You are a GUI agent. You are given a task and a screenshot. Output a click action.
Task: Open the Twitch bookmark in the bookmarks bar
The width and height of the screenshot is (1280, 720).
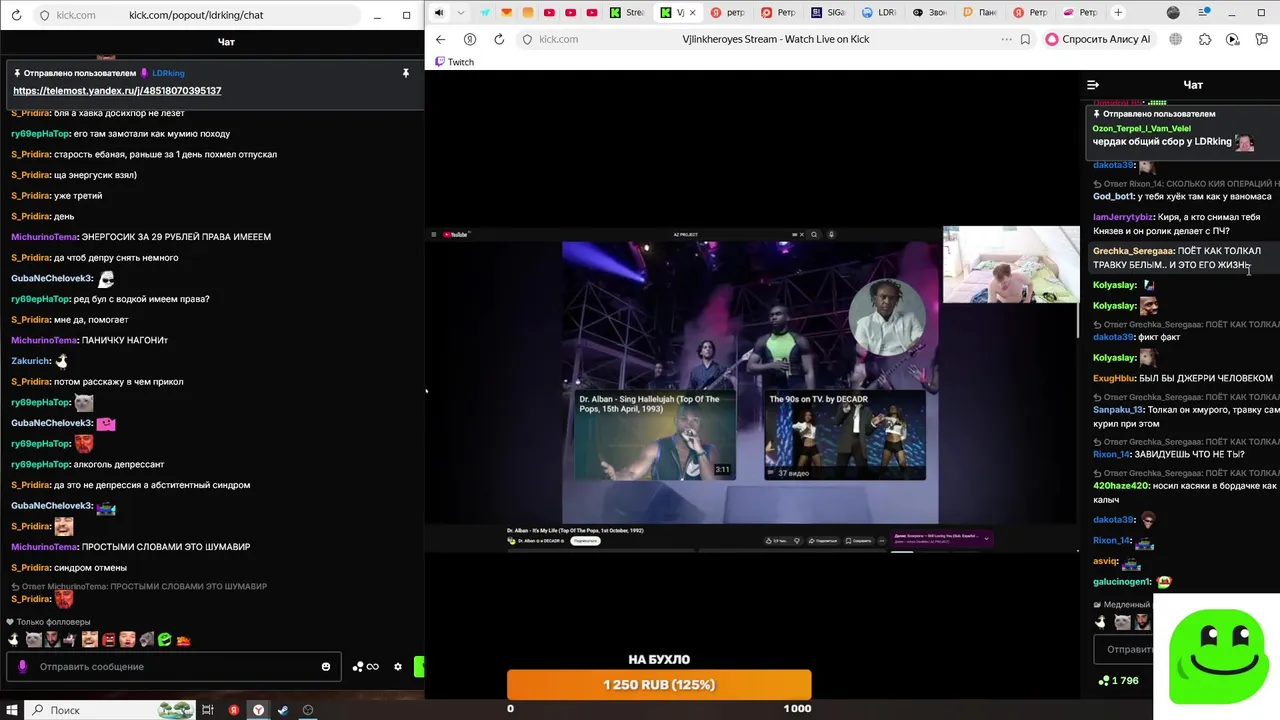pyautogui.click(x=454, y=62)
